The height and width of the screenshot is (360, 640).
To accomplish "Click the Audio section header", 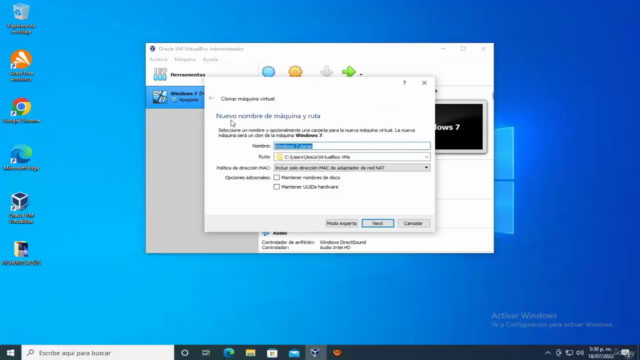I will (x=280, y=233).
